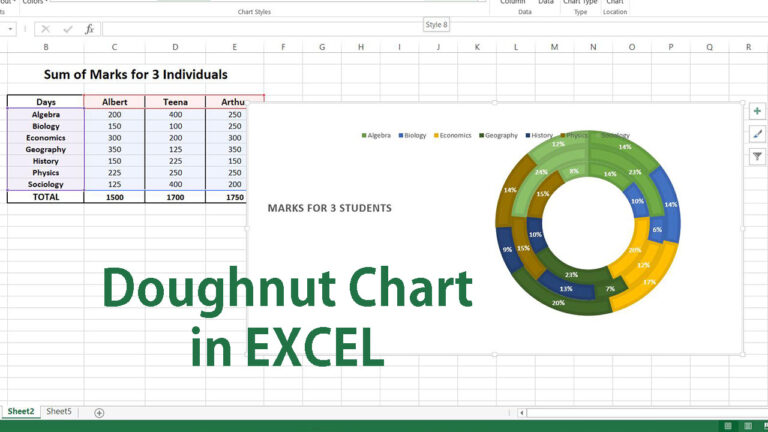This screenshot has width=768, height=432.
Task: Select the History row label cell
Action: coord(46,161)
